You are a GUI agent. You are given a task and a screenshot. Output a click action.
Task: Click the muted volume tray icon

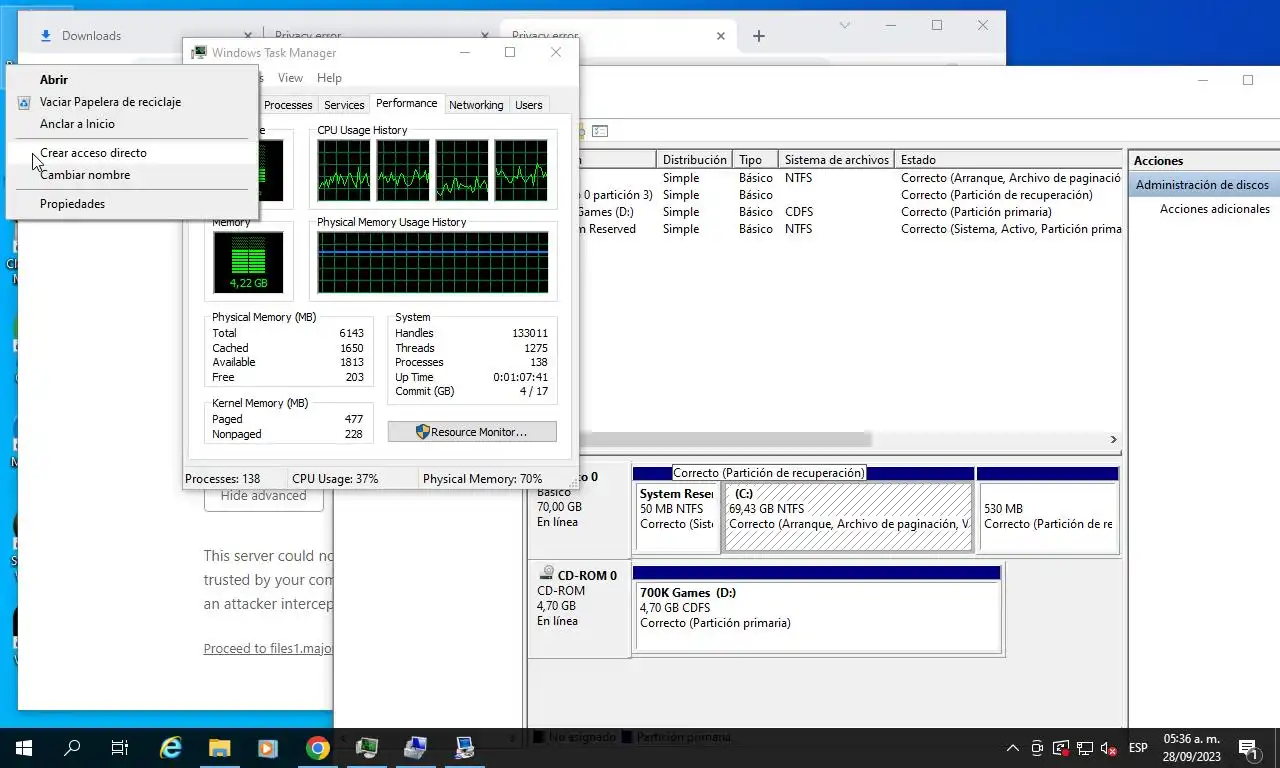[x=1108, y=748]
